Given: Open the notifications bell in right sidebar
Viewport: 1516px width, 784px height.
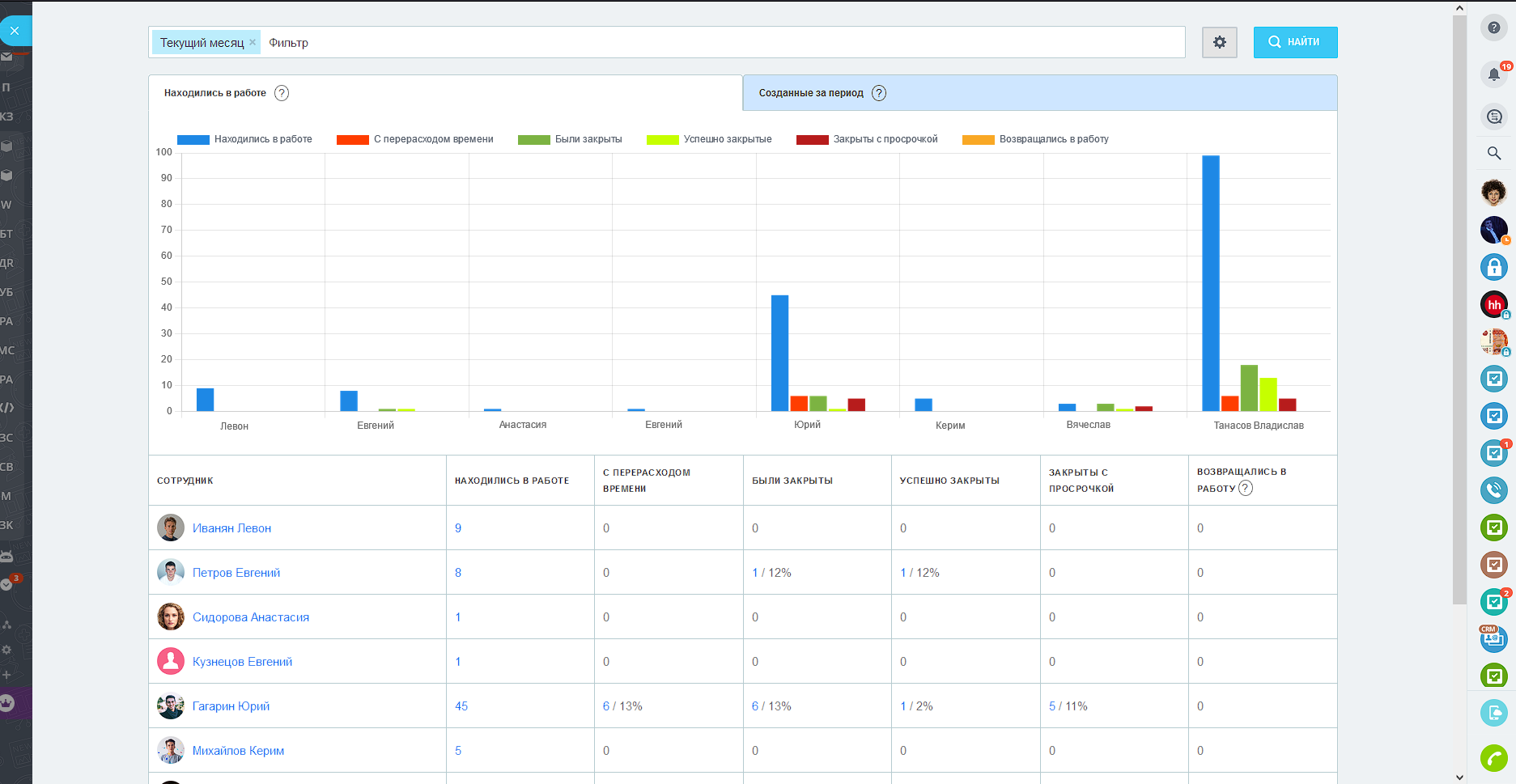Looking at the screenshot, I should pos(1493,74).
